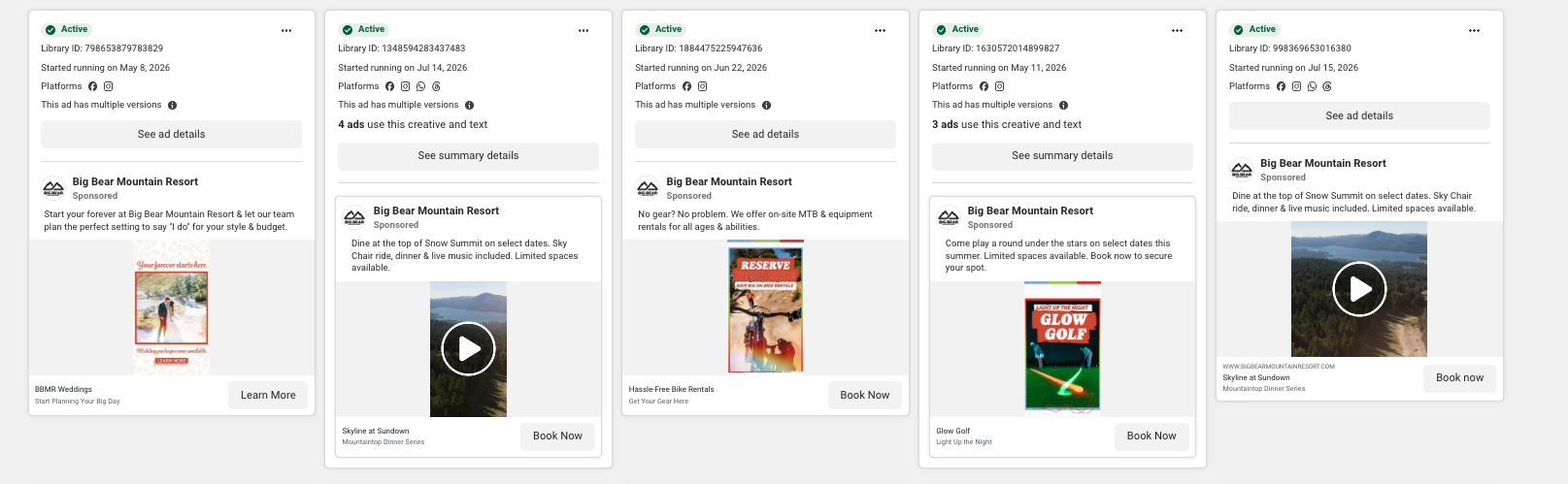Image resolution: width=1568 pixels, height=484 pixels.
Task: Click the text 'Started running on May 8, 2026'
Action: [105, 68]
